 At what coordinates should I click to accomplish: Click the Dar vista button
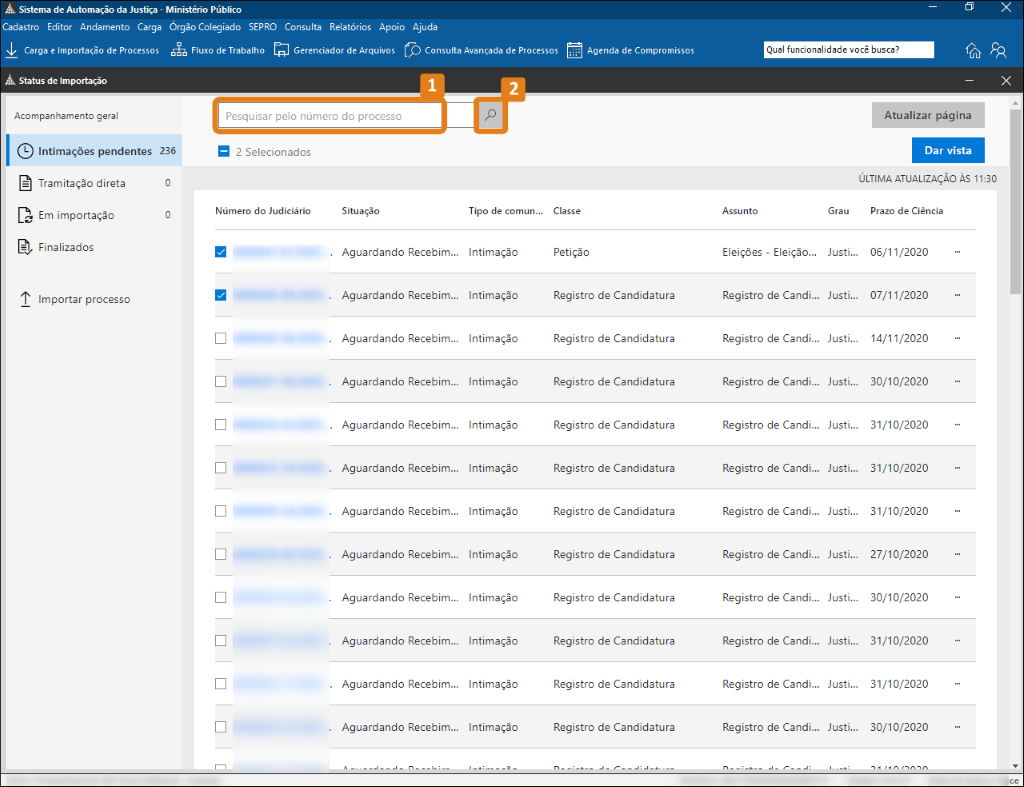tap(947, 149)
